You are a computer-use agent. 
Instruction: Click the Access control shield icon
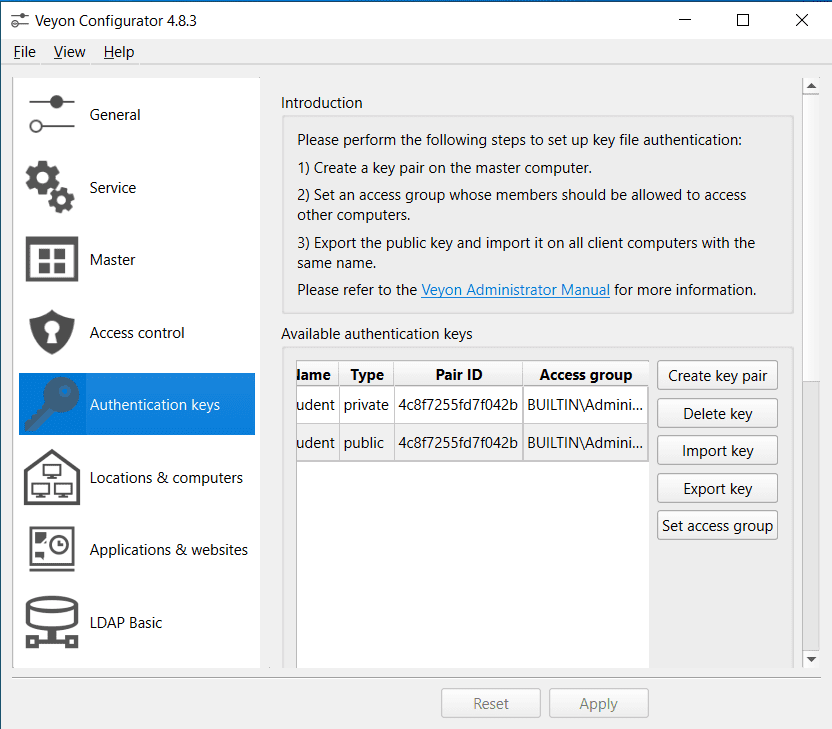click(x=52, y=333)
